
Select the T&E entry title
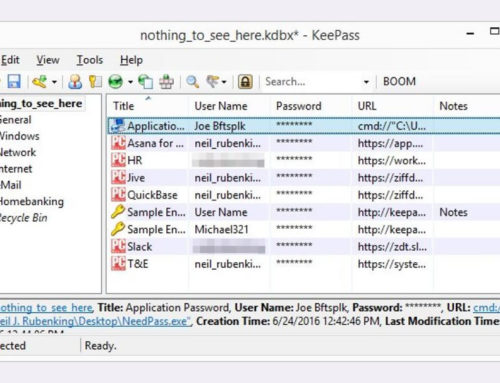[138, 264]
